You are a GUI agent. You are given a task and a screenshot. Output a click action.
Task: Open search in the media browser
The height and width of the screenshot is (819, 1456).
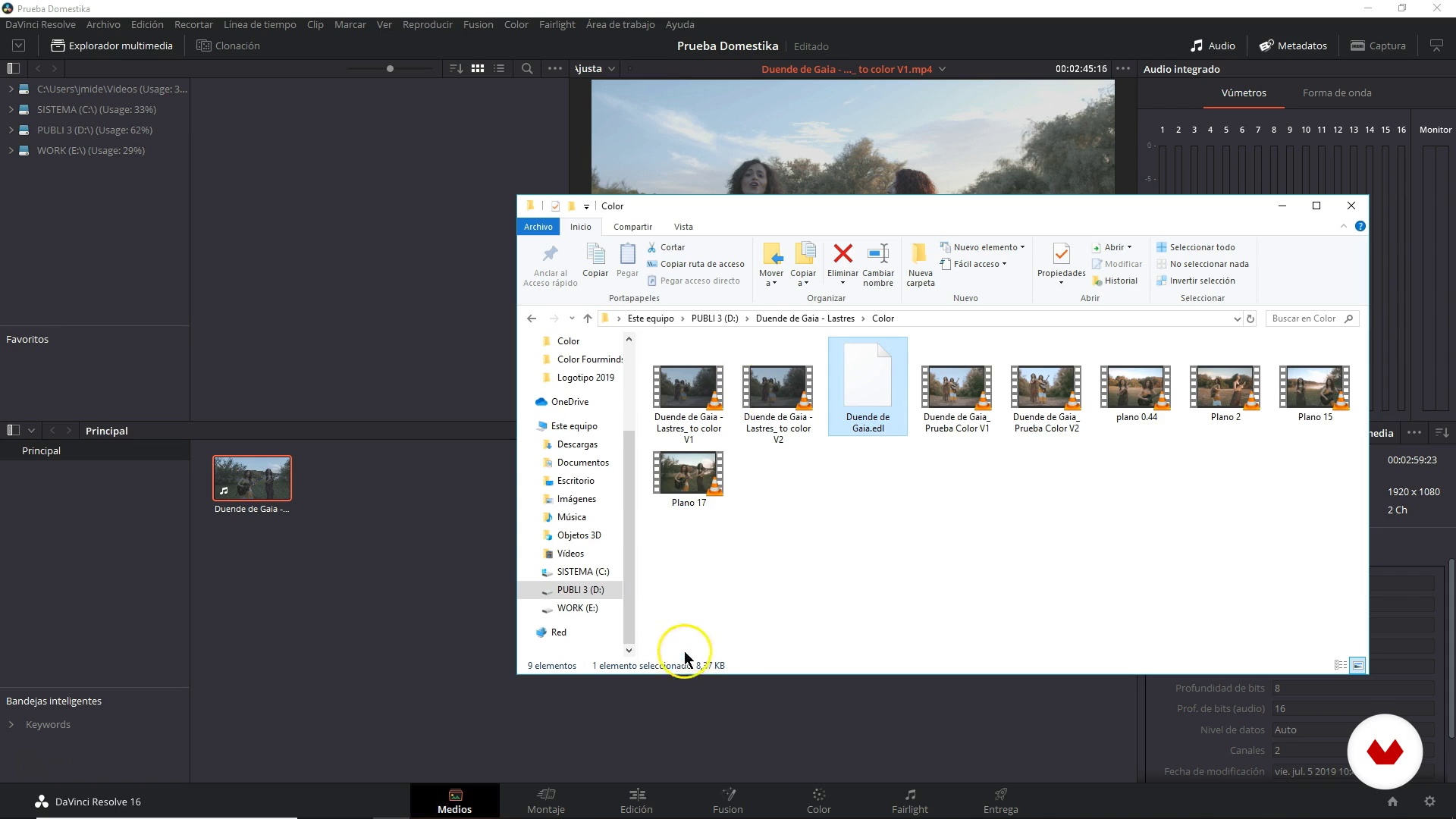click(x=527, y=68)
